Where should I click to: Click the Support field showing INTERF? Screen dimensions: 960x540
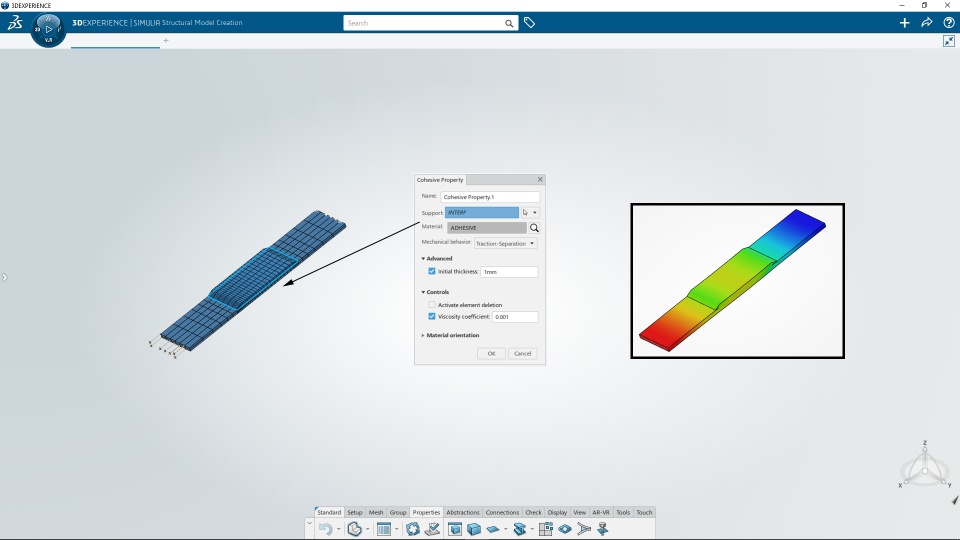482,212
